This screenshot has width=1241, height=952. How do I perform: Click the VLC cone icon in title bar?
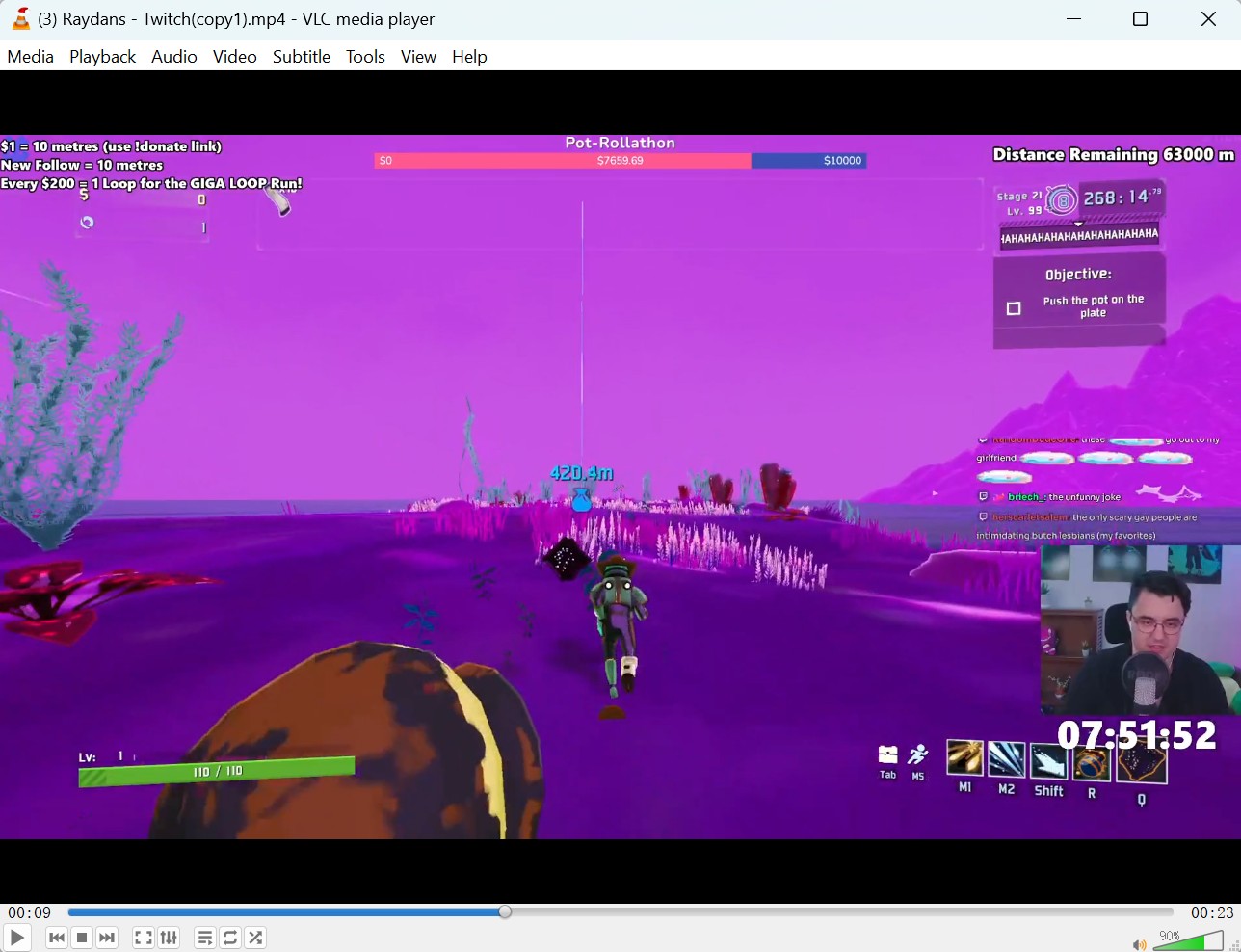coord(20,18)
